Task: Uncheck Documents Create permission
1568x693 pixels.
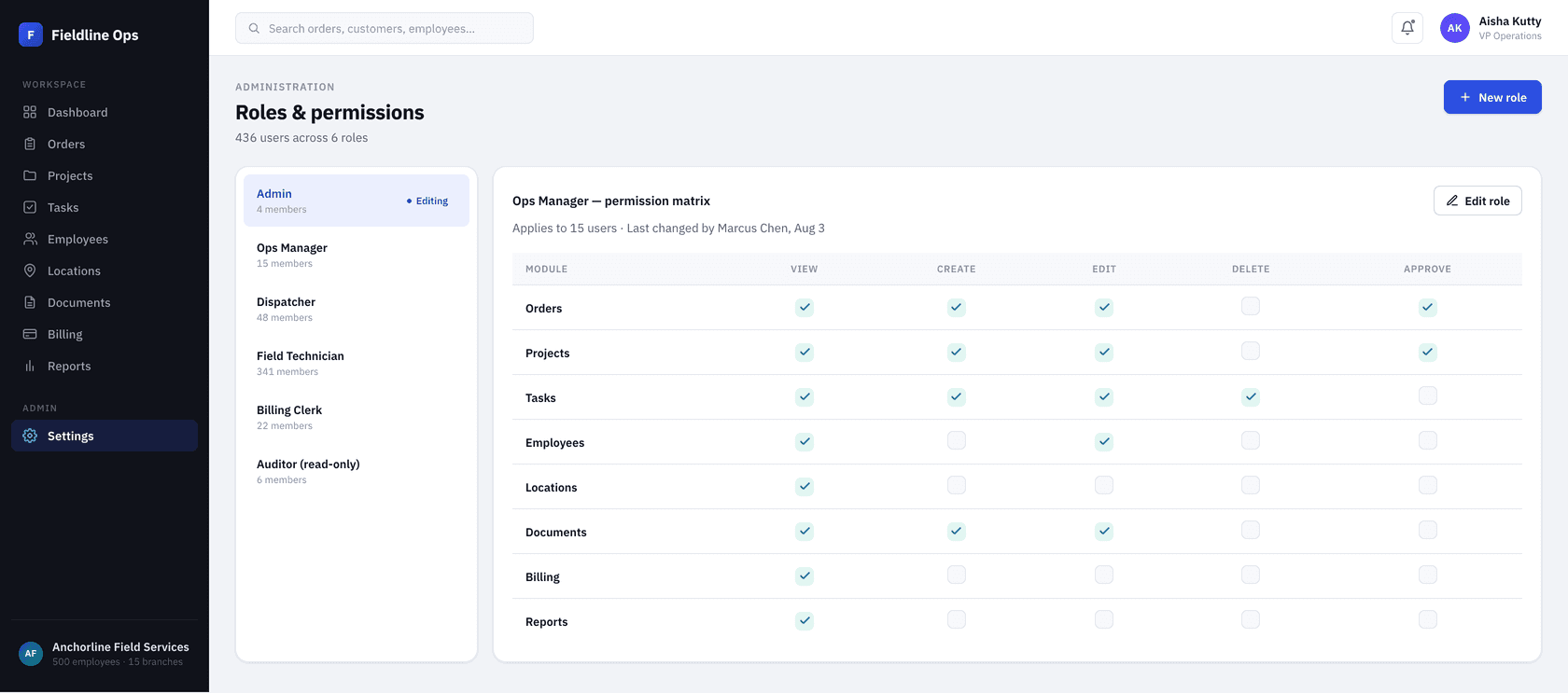Action: (957, 531)
